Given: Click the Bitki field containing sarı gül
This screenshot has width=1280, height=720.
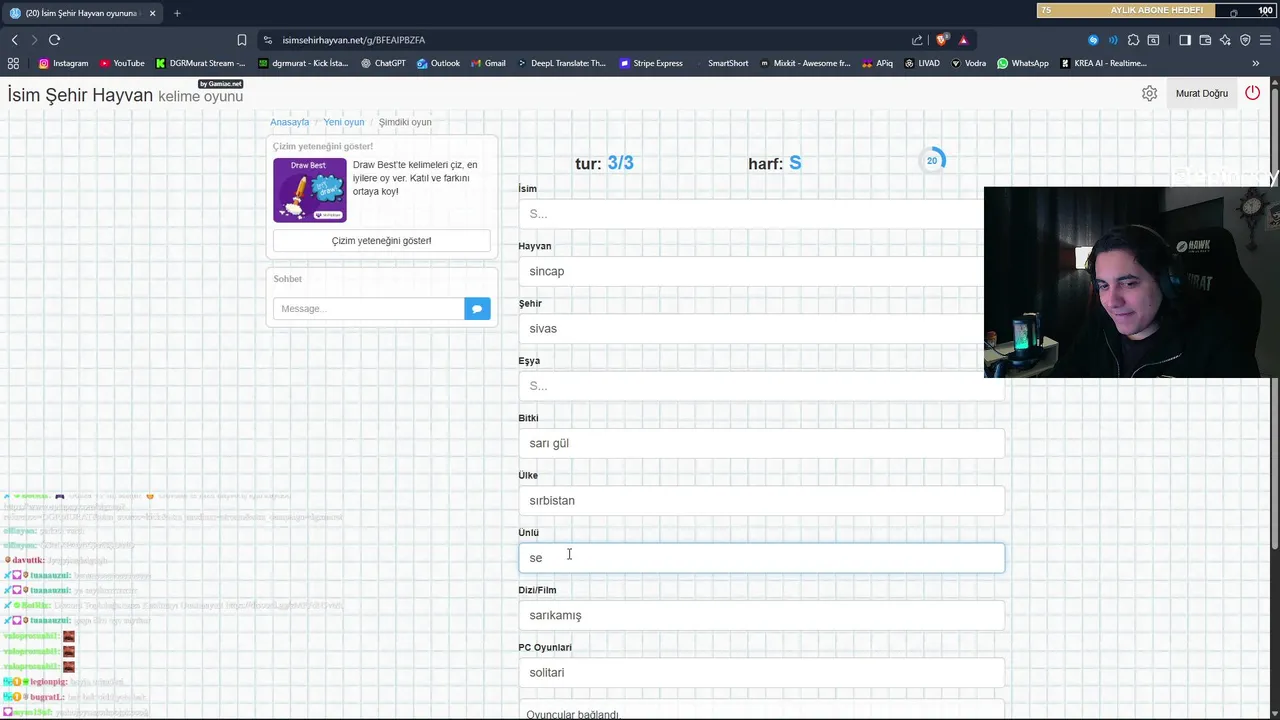Looking at the screenshot, I should pos(761,443).
